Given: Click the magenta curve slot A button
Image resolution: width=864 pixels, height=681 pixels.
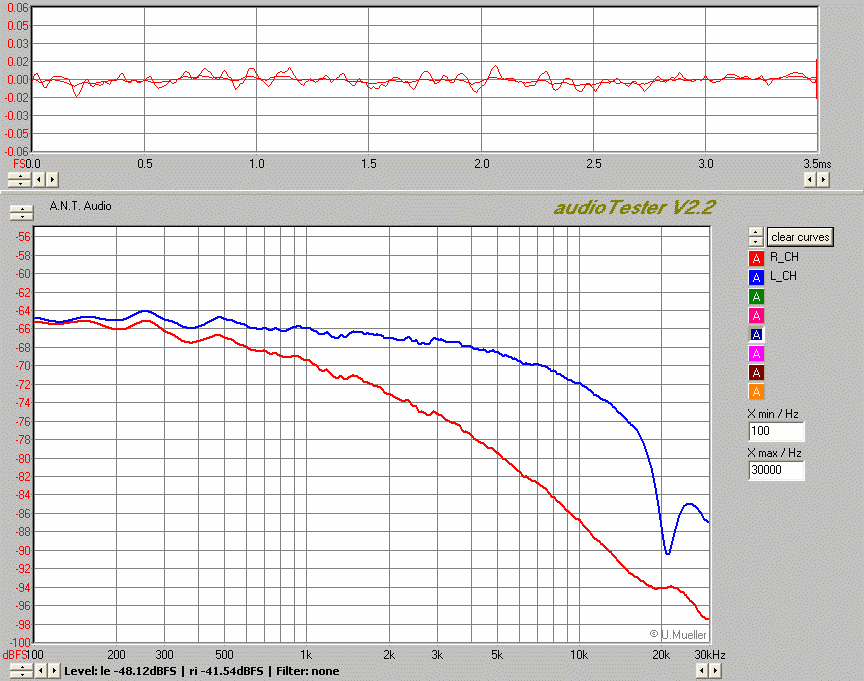Looking at the screenshot, I should 756,354.
